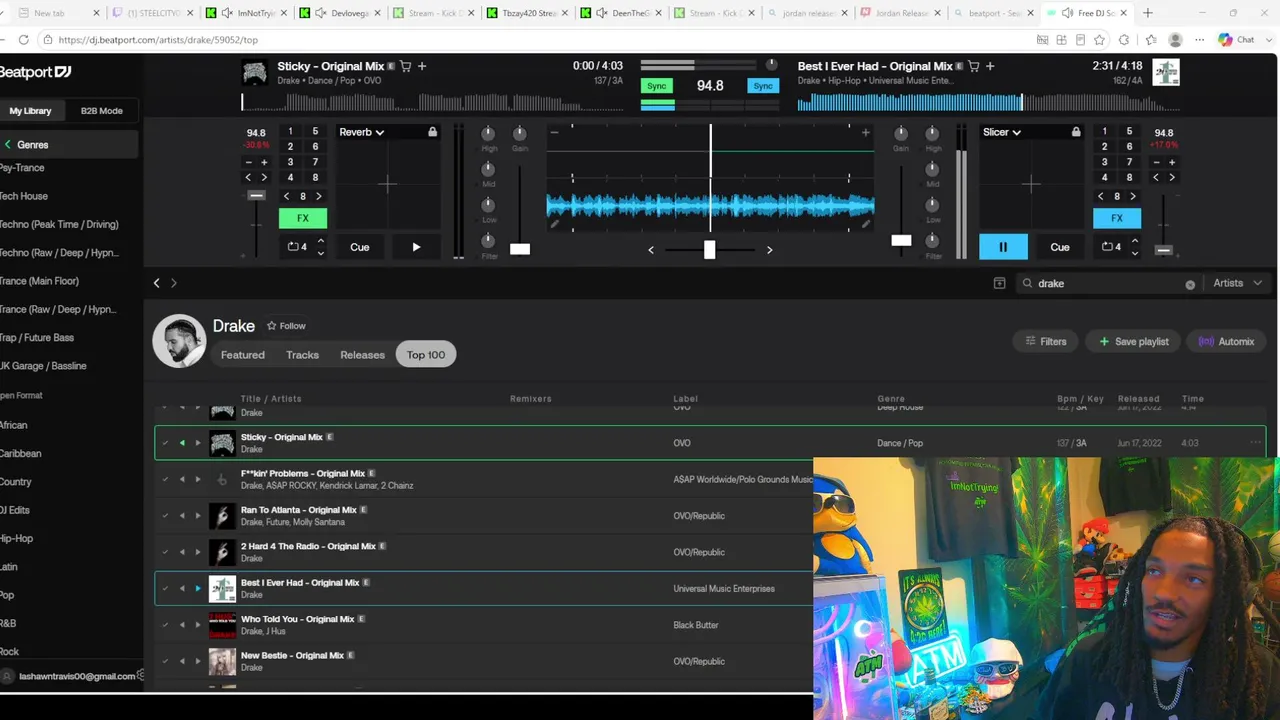1280x720 pixels.
Task: Open the Filters panel
Action: pos(1046,342)
